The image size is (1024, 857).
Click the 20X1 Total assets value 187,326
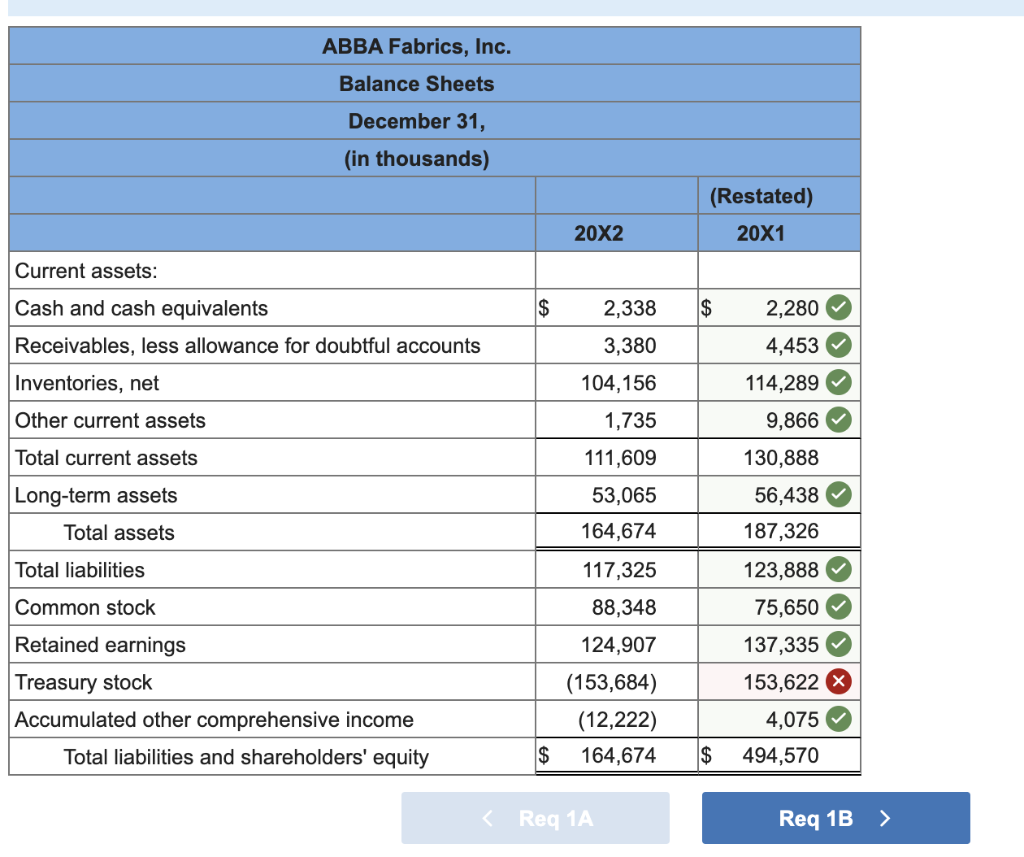[781, 531]
